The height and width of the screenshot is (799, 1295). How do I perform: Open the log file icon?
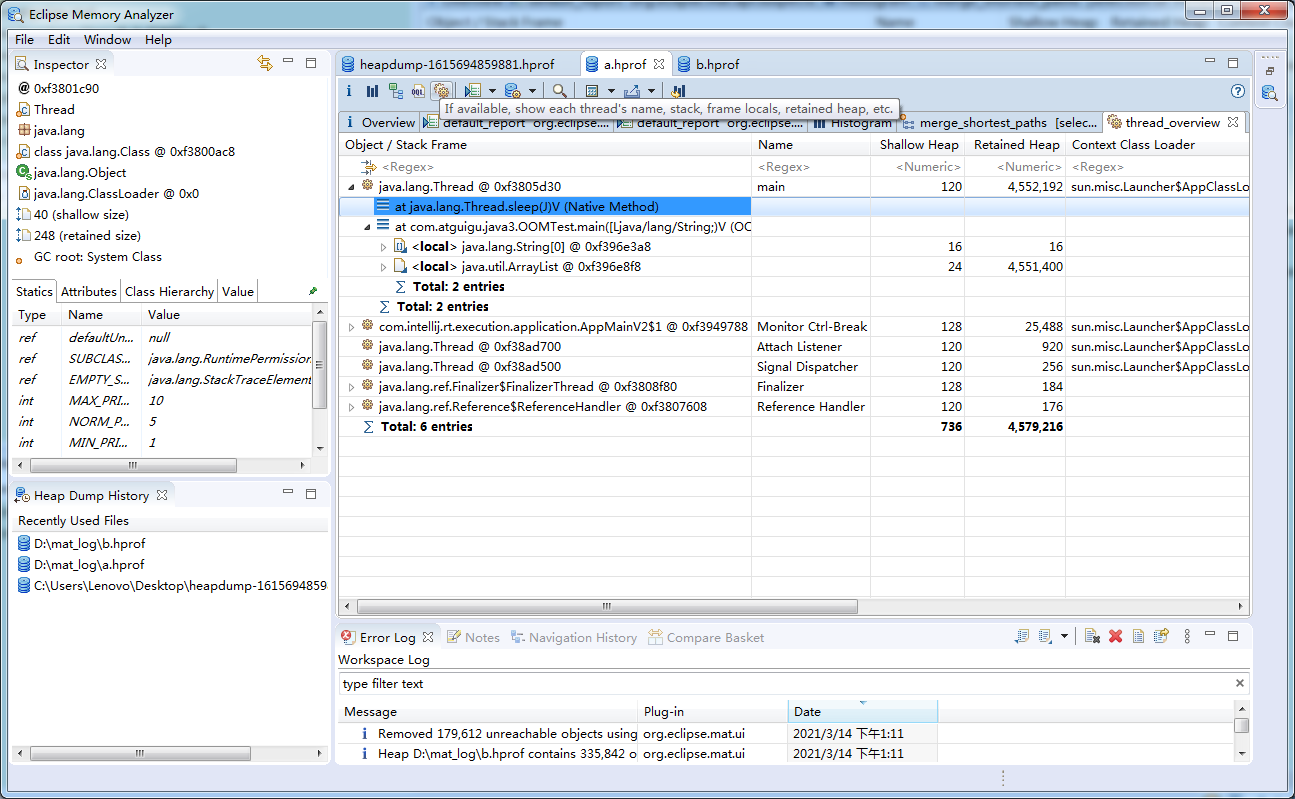tap(1138, 636)
